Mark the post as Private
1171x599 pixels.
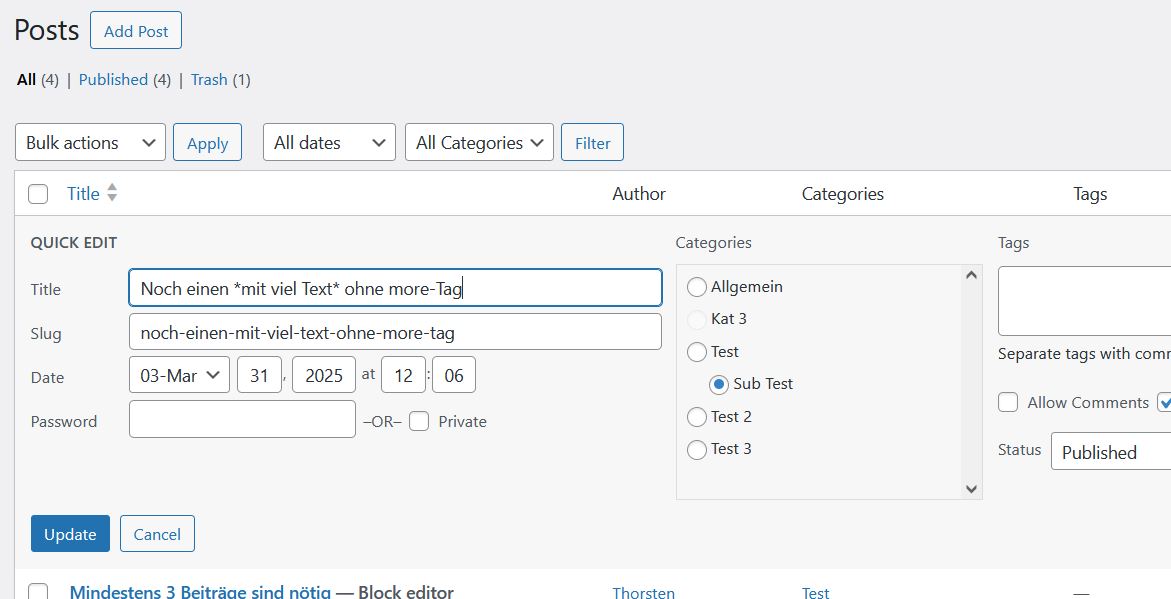tap(417, 421)
